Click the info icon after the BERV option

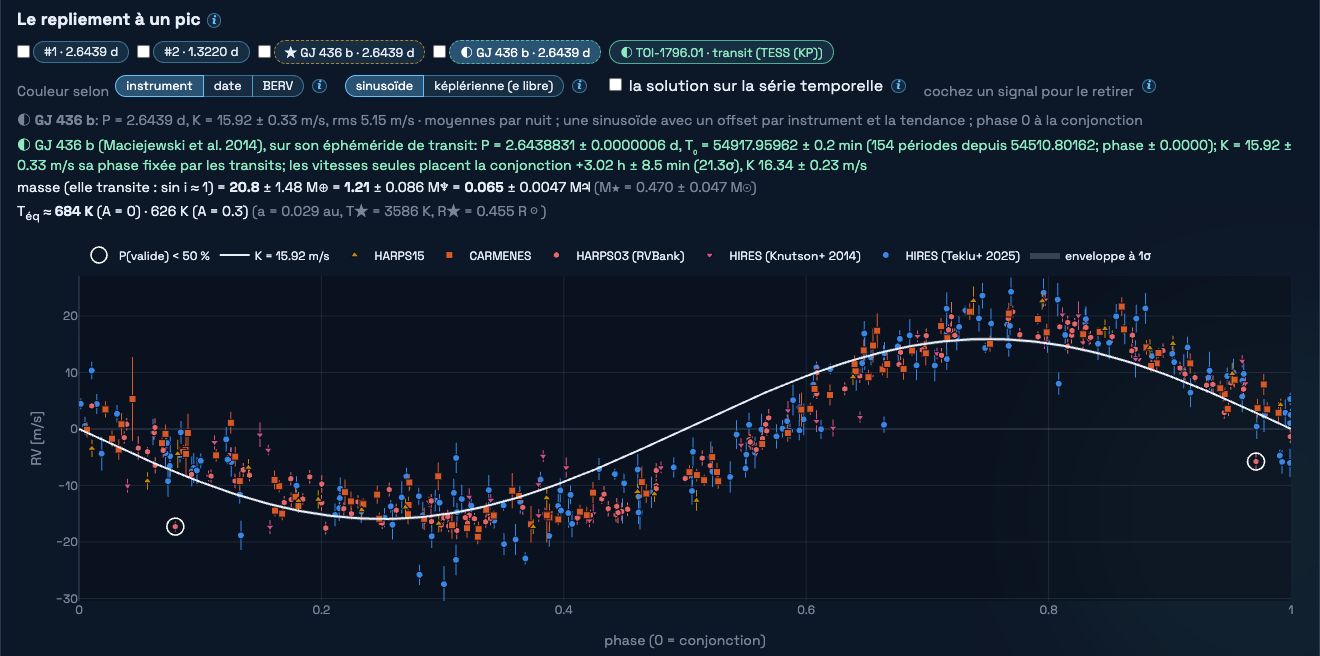point(320,86)
